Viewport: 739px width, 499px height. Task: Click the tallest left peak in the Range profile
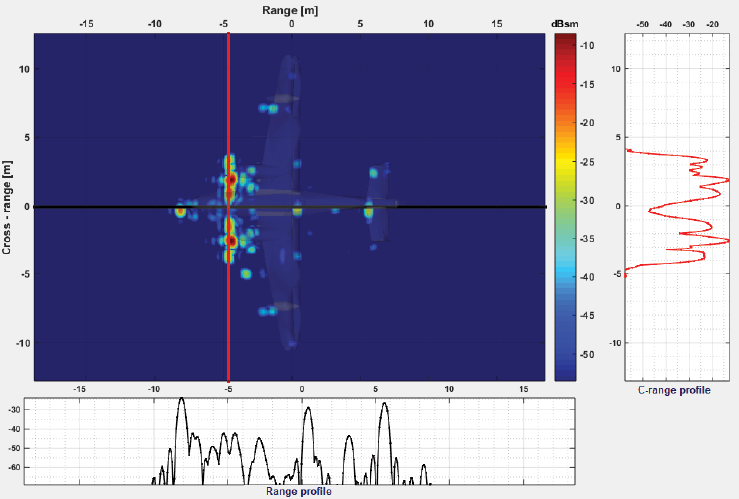coord(181,402)
